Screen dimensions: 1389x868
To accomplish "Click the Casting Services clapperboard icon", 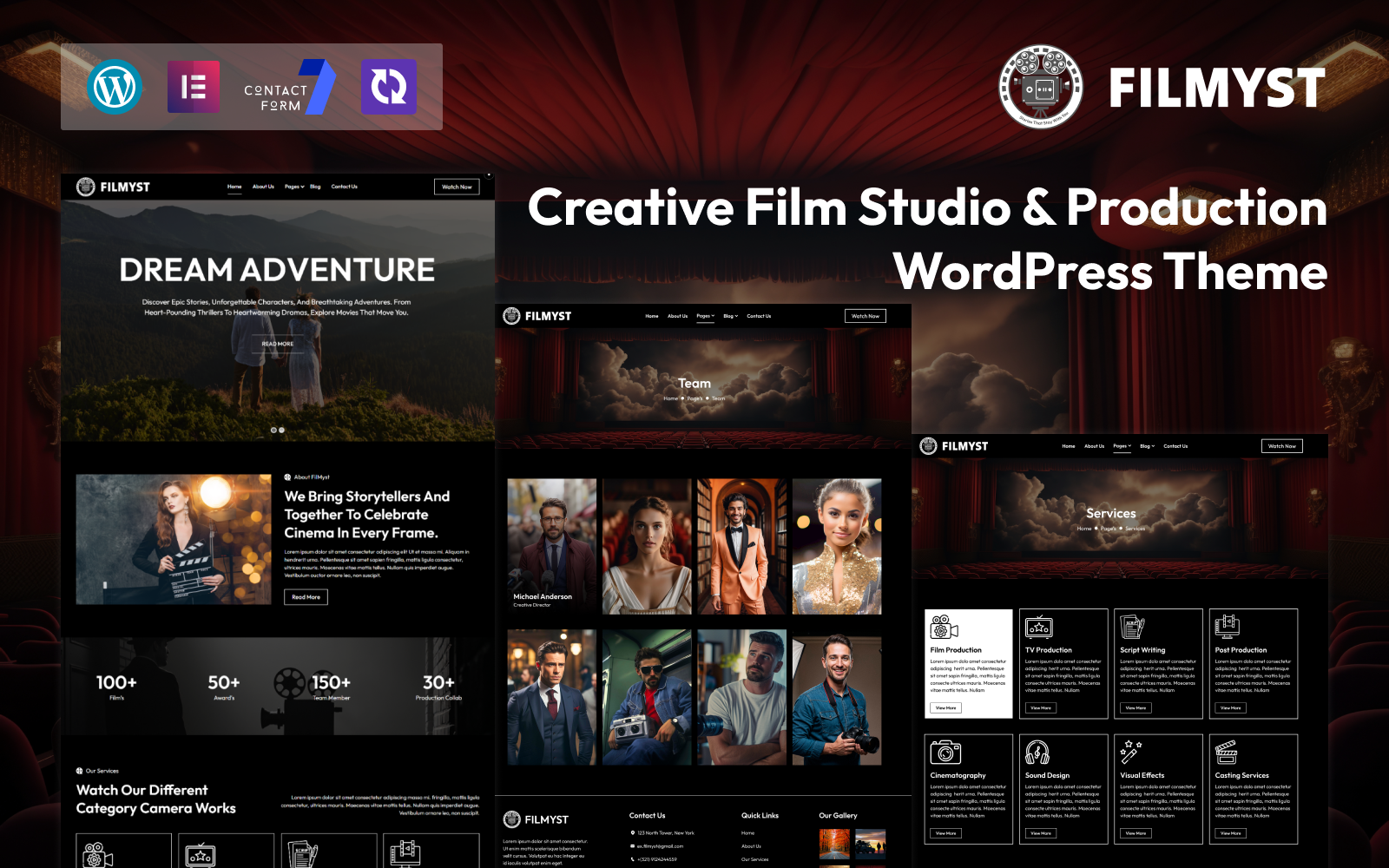I will pos(1226,753).
